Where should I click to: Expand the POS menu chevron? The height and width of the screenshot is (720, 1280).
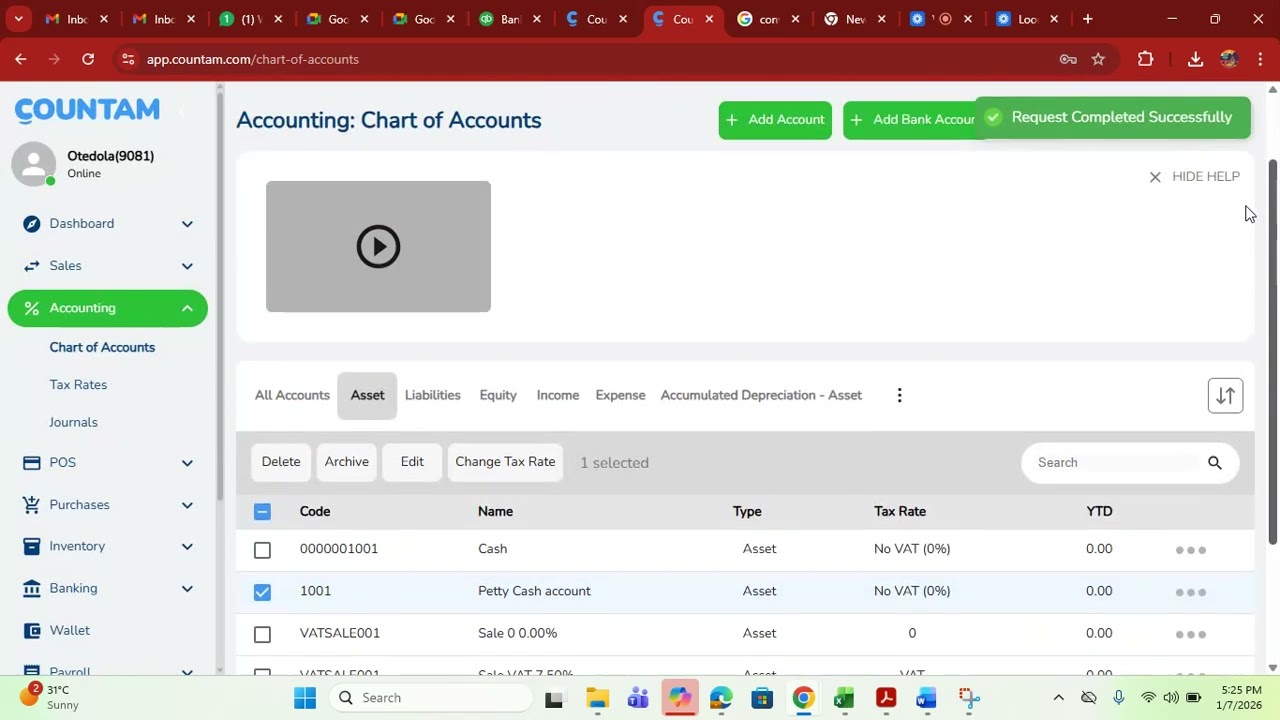[x=187, y=463]
